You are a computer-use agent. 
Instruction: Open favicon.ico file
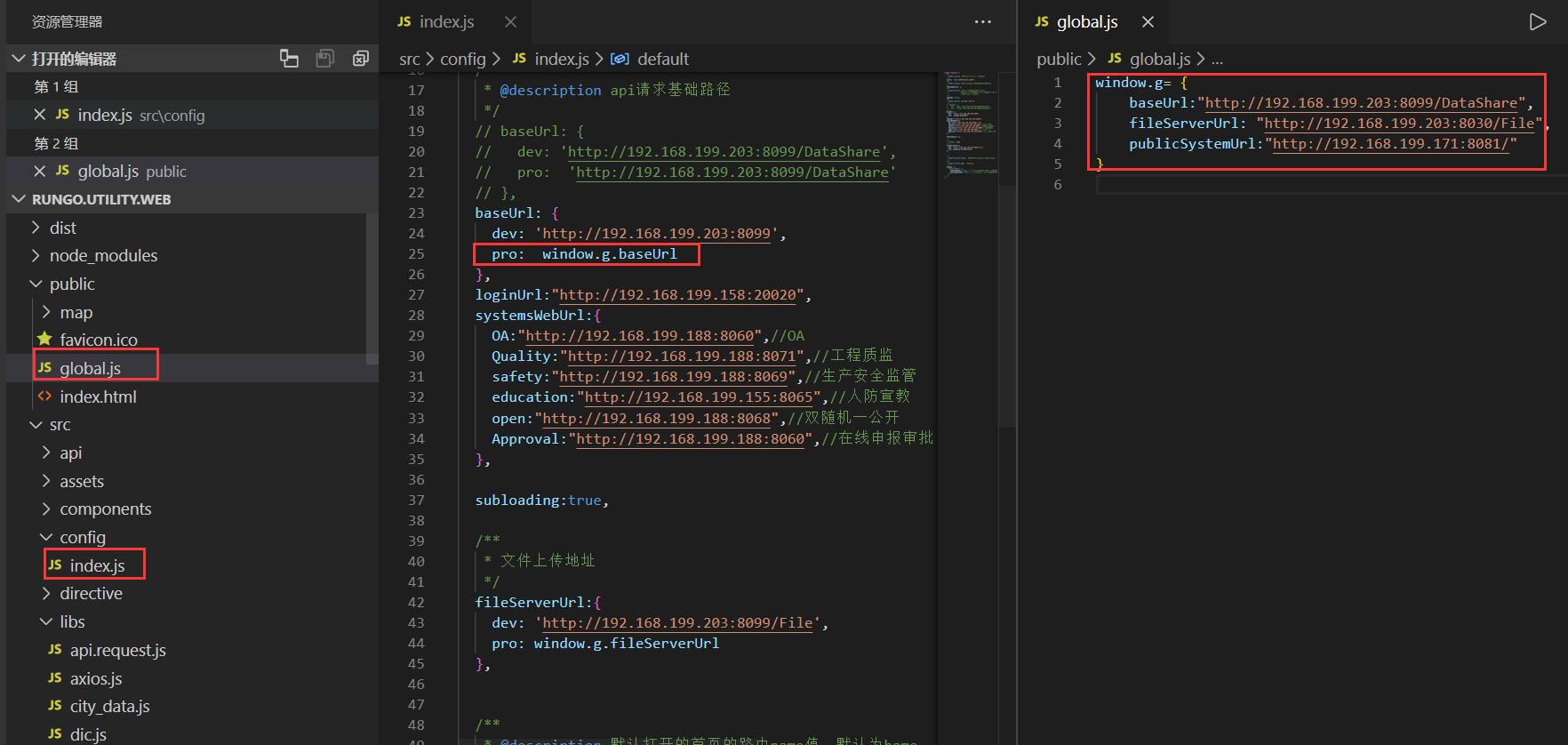(x=98, y=340)
